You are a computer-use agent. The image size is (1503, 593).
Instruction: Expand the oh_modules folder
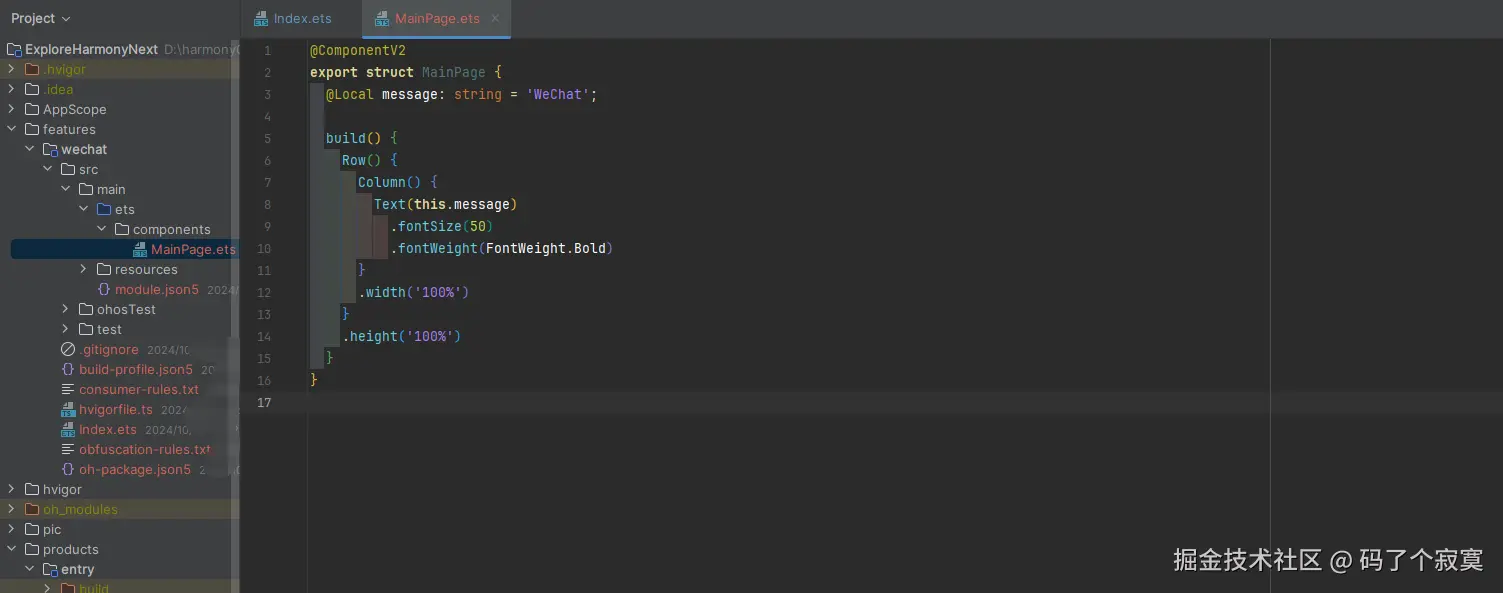pyautogui.click(x=11, y=509)
